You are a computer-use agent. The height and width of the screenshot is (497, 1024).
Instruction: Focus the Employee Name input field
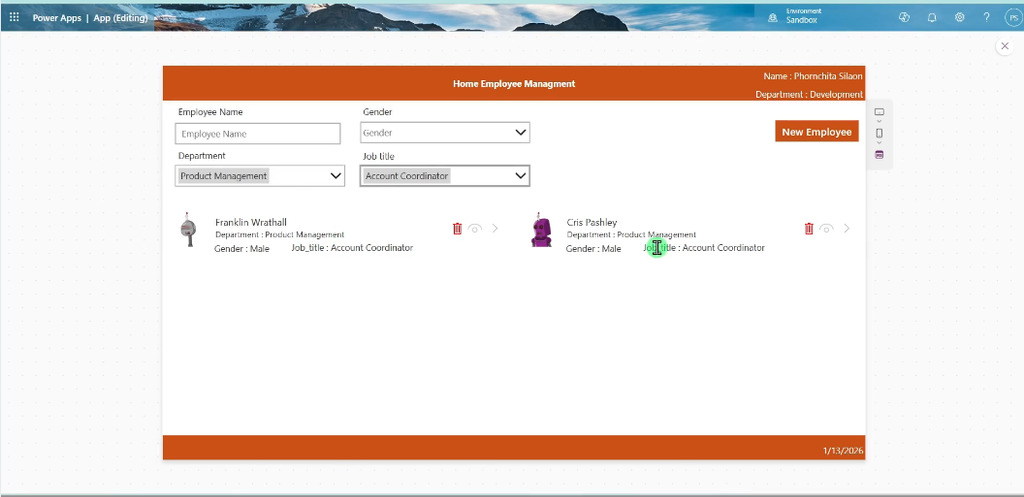[x=257, y=134]
